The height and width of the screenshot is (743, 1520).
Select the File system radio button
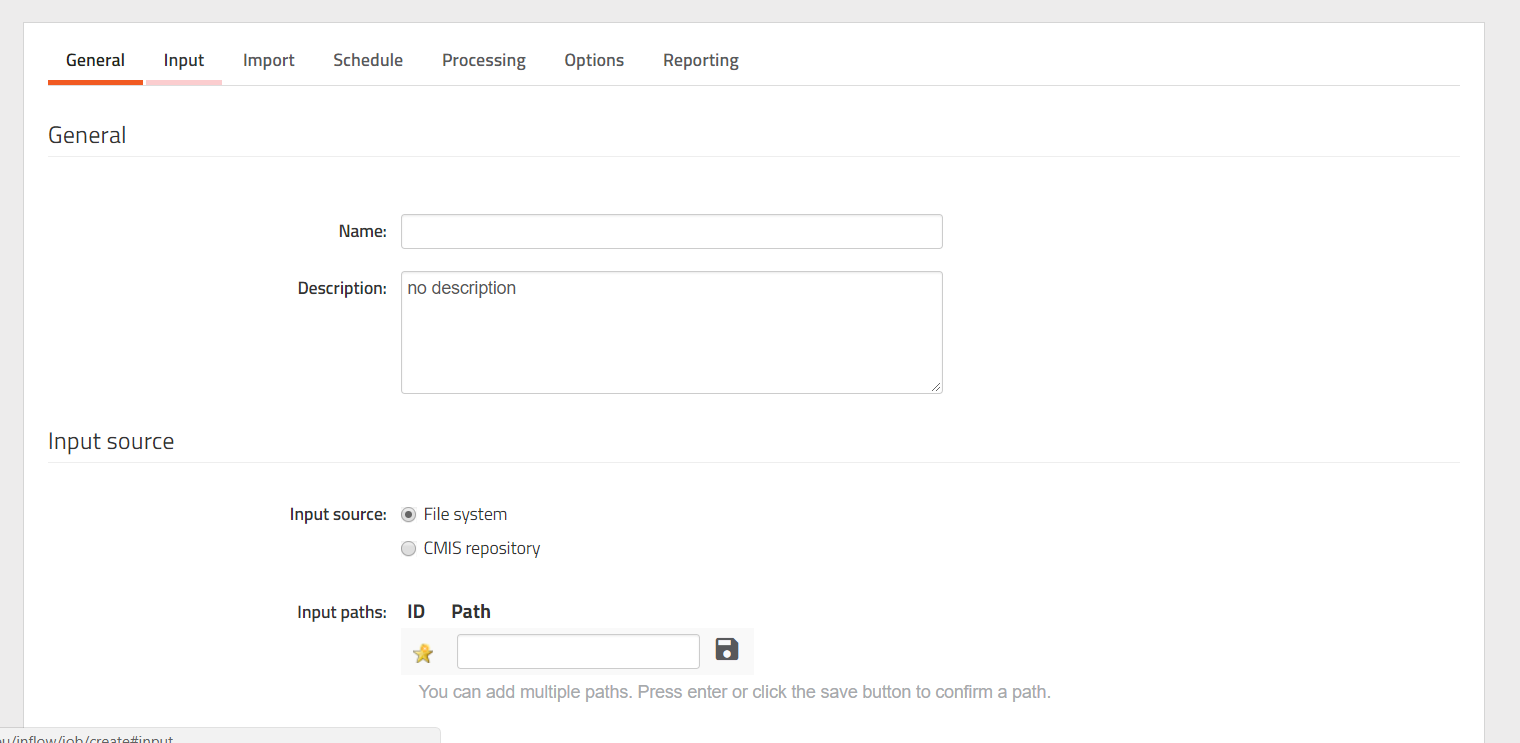tap(408, 515)
